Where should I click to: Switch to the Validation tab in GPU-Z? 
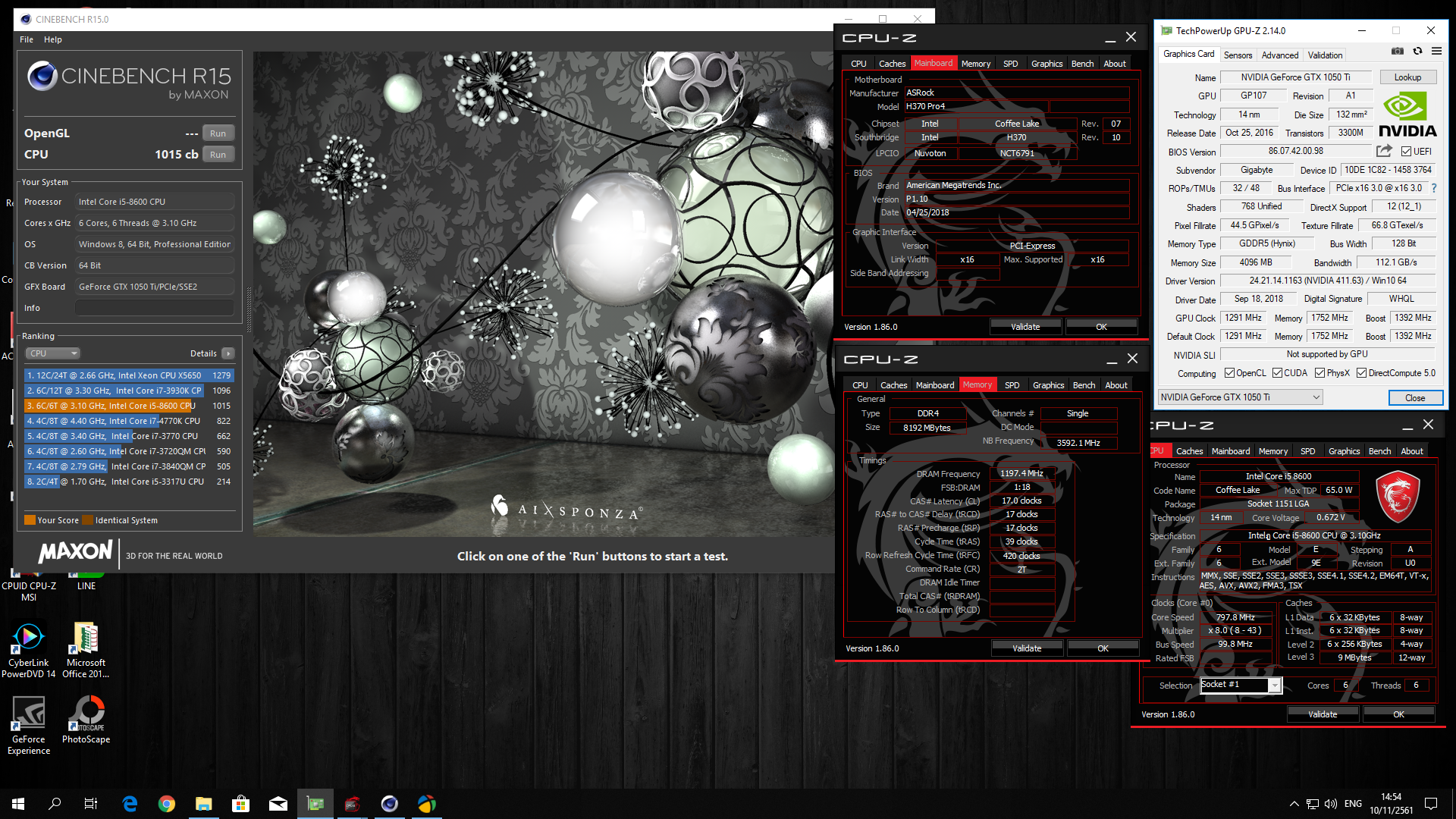click(1325, 55)
